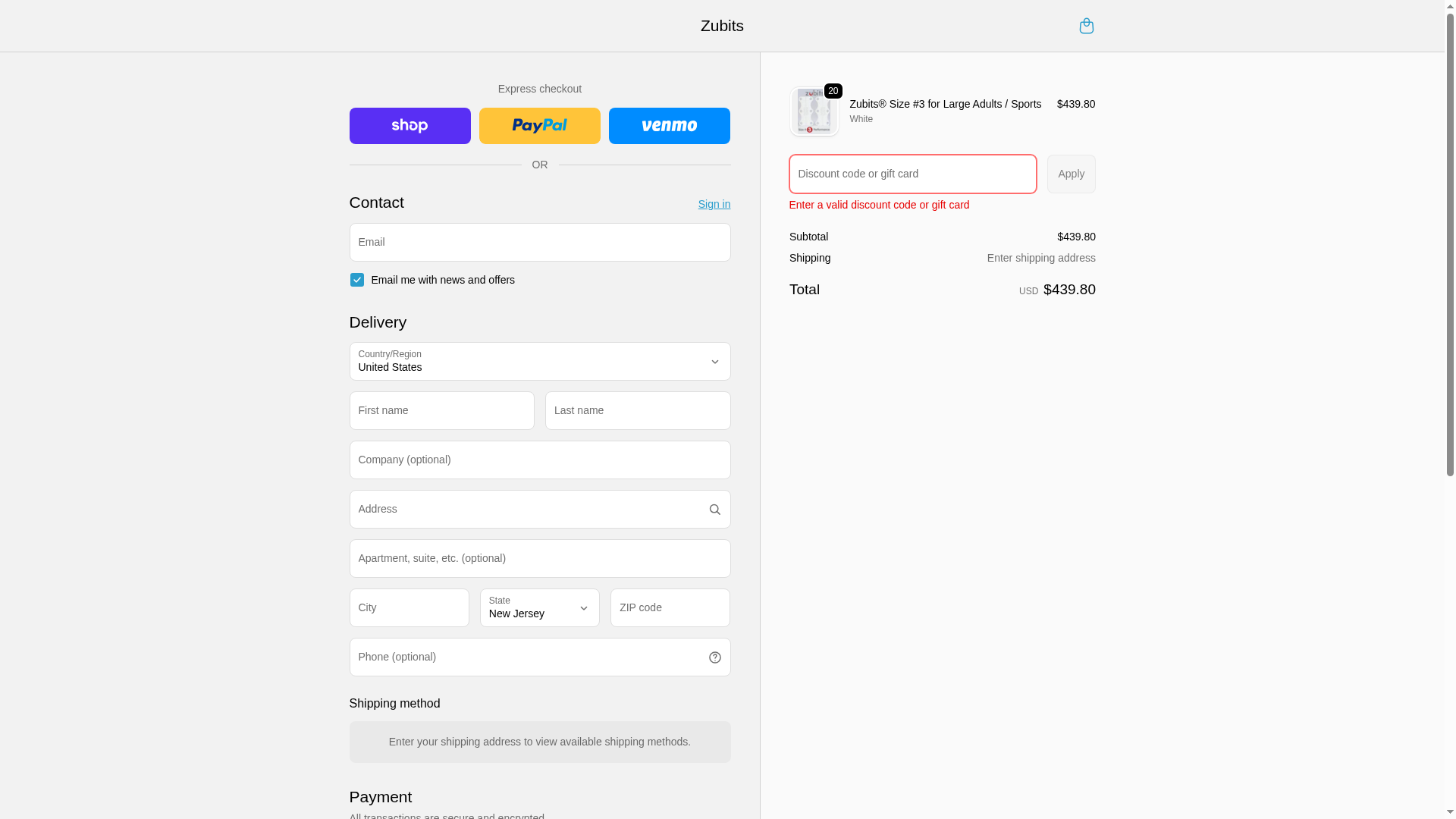Click the Zubits store name header

(x=721, y=26)
